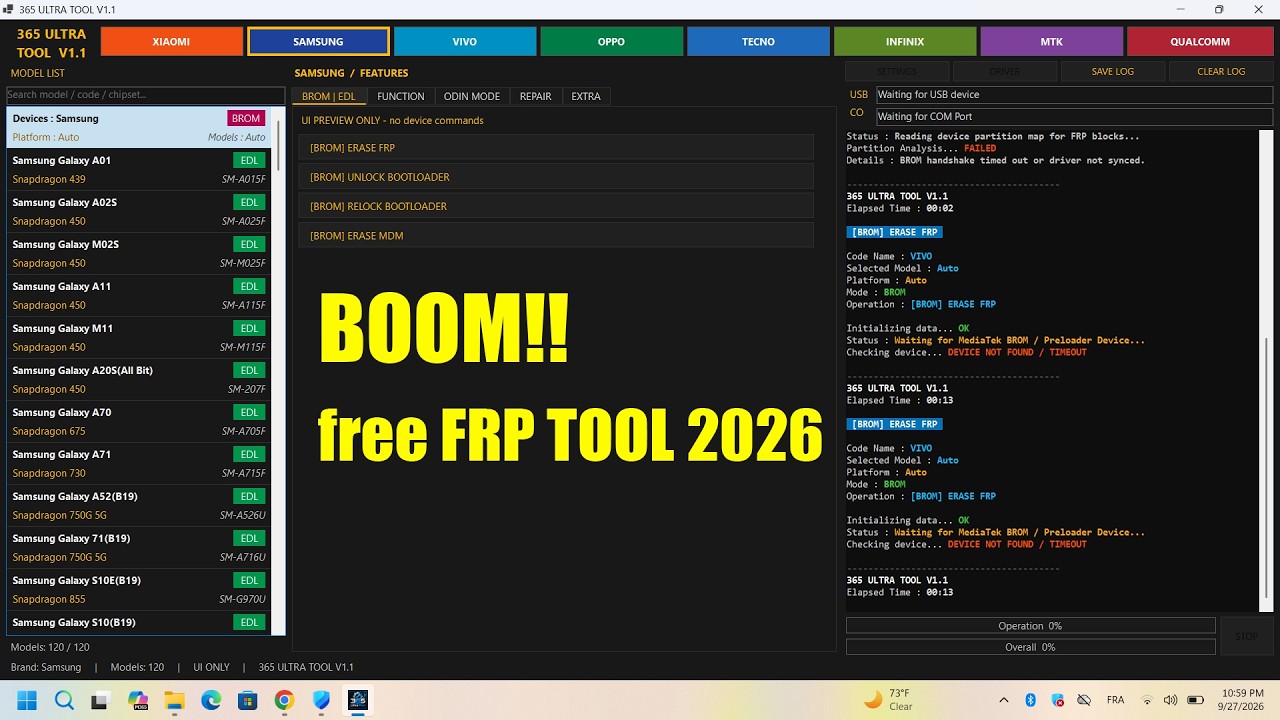The height and width of the screenshot is (720, 1280).
Task: Select Samsung Galaxy A20S(All Bit) model
Action: pos(139,379)
